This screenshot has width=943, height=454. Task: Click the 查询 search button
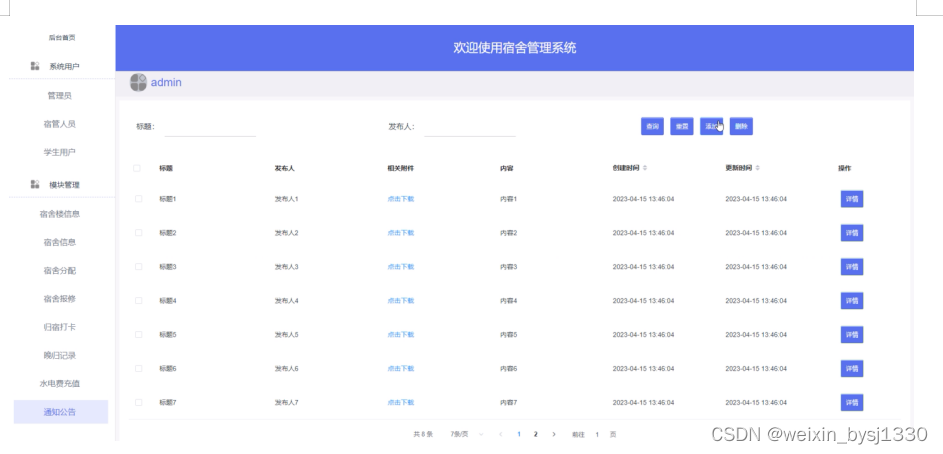click(652, 126)
